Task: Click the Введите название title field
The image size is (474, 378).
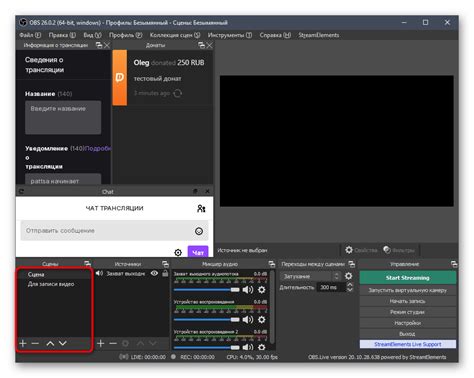Action: click(x=63, y=117)
